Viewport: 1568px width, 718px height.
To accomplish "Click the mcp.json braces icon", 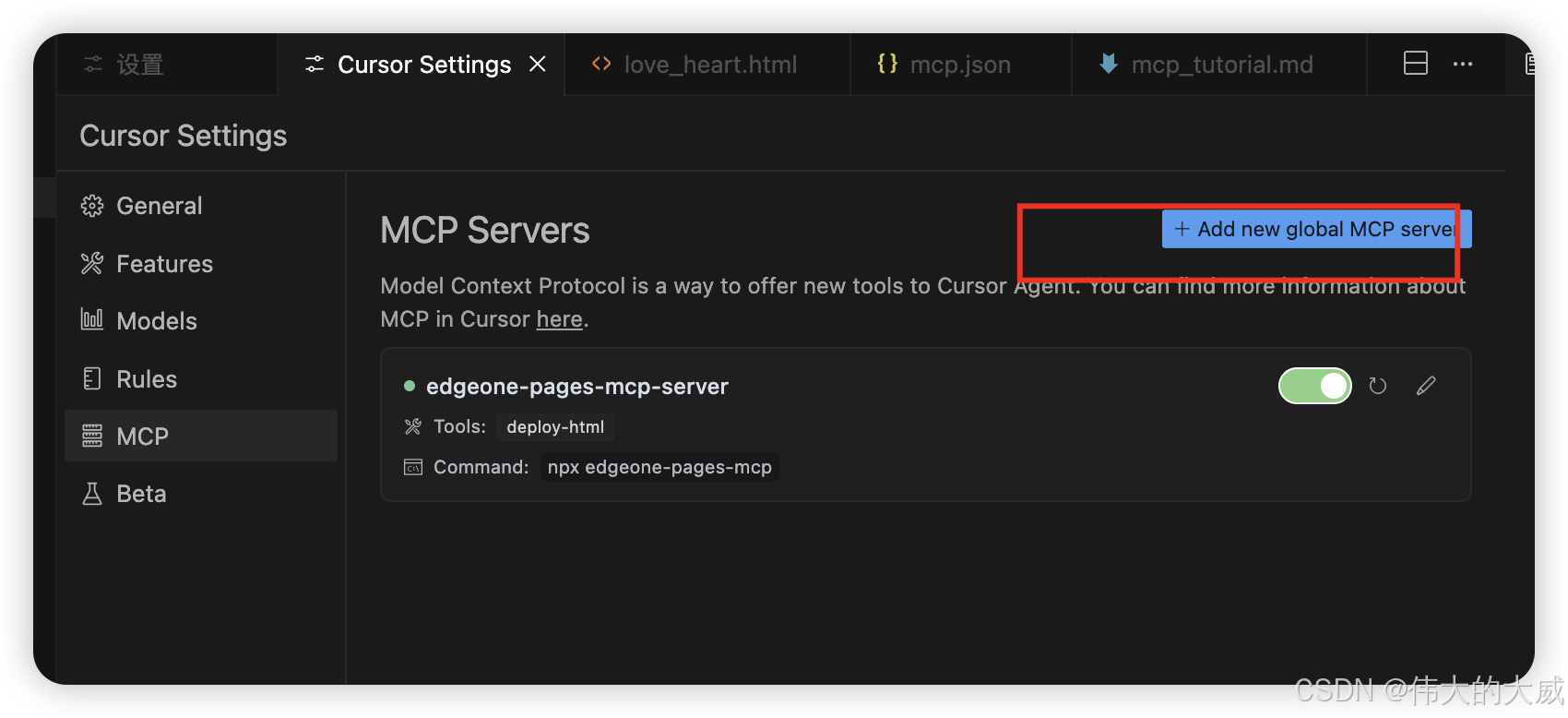I will [x=887, y=64].
